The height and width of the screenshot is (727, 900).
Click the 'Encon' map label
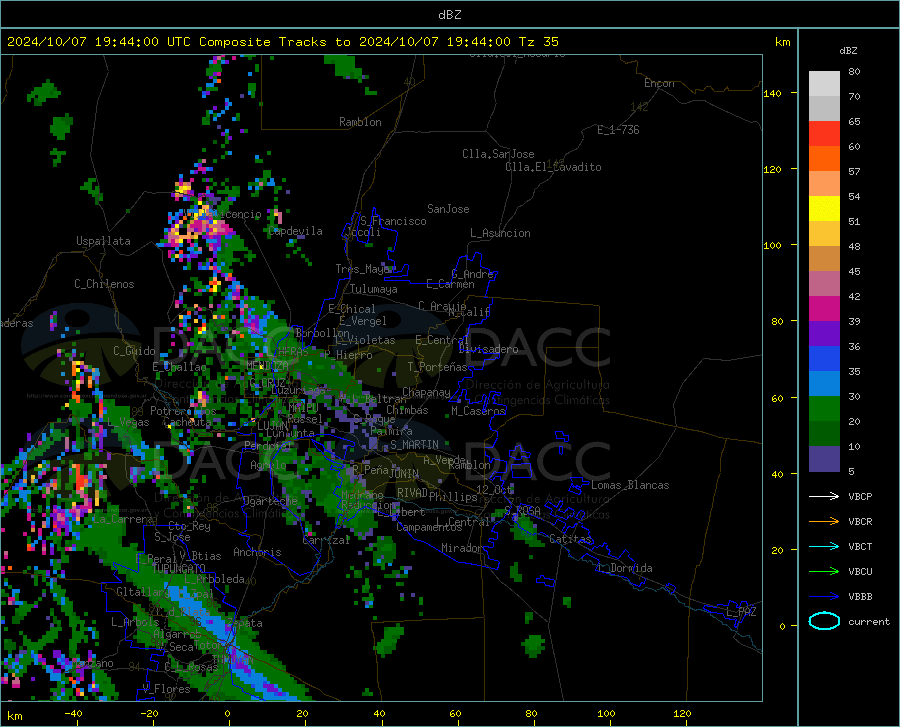click(659, 83)
